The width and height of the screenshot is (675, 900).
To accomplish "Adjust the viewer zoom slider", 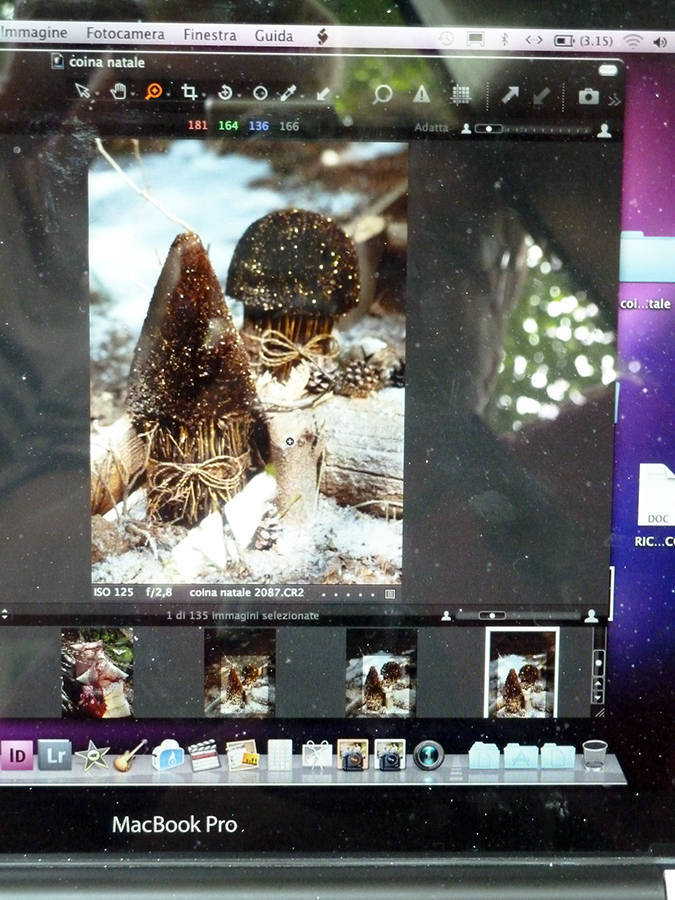I will click(x=487, y=129).
